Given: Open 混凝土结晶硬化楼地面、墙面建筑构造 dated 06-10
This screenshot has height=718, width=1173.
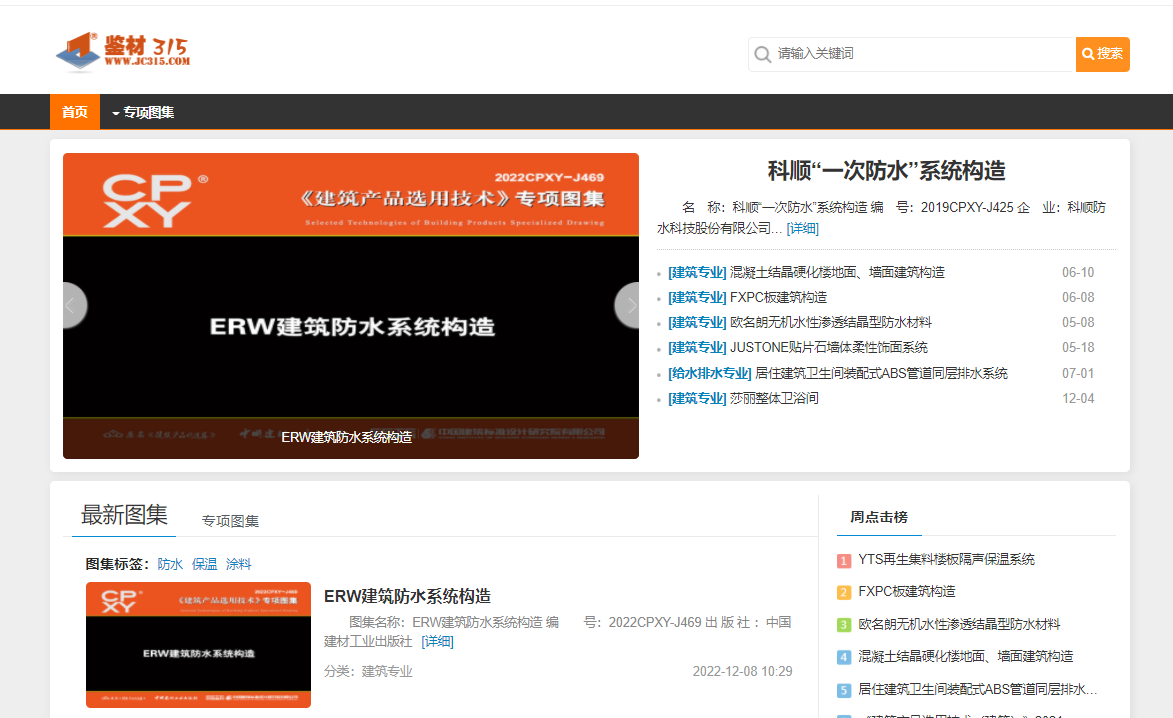Looking at the screenshot, I should 837,272.
